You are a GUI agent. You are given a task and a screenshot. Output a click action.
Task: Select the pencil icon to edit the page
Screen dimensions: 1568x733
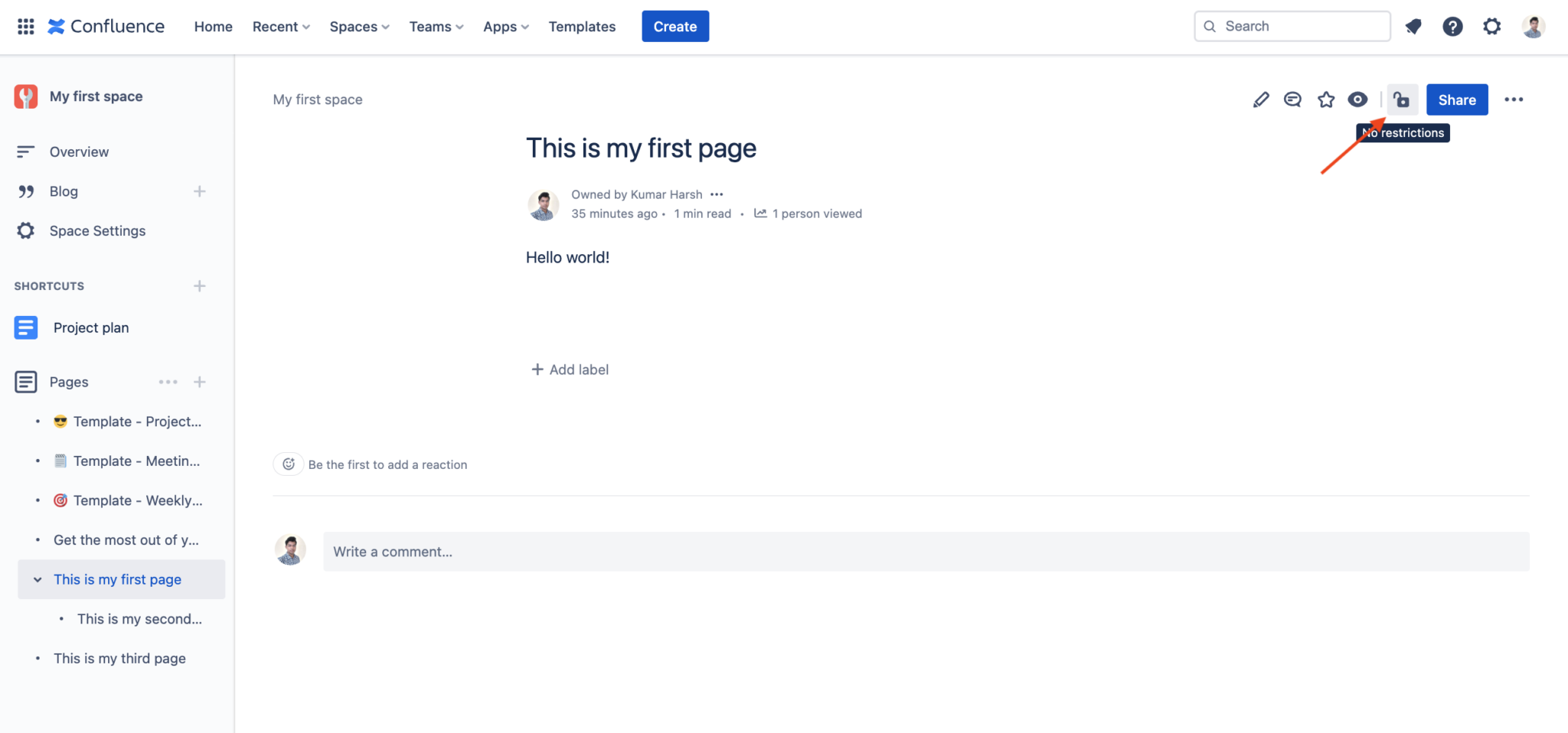(1260, 99)
